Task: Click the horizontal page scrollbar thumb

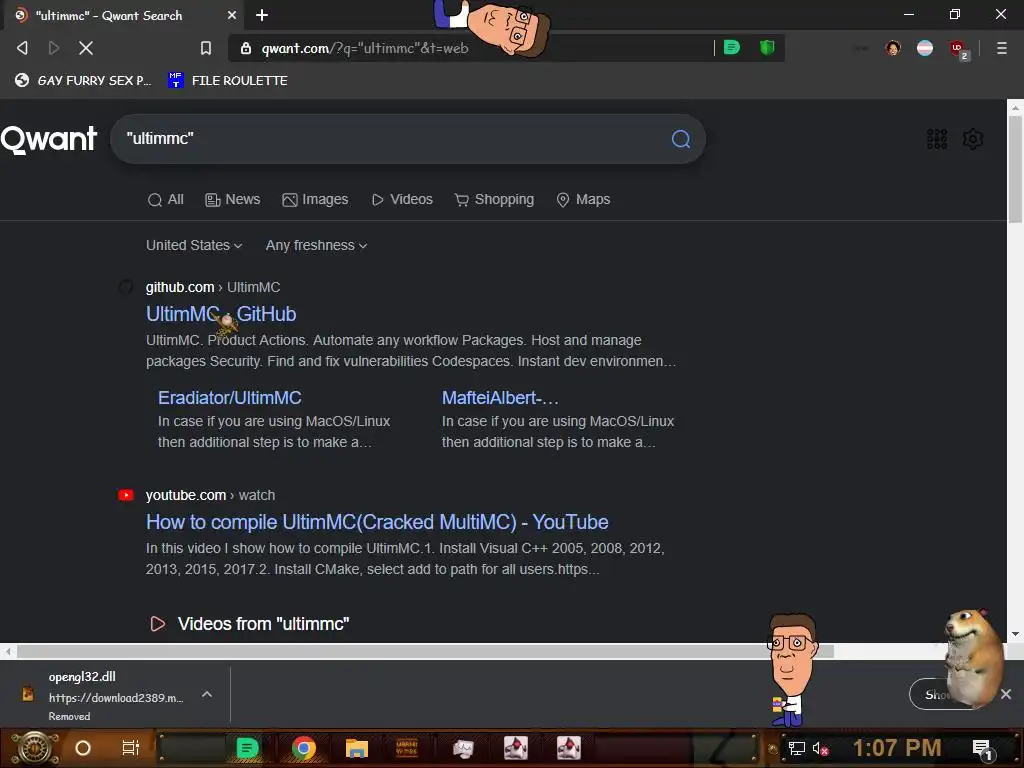Action: [424, 651]
